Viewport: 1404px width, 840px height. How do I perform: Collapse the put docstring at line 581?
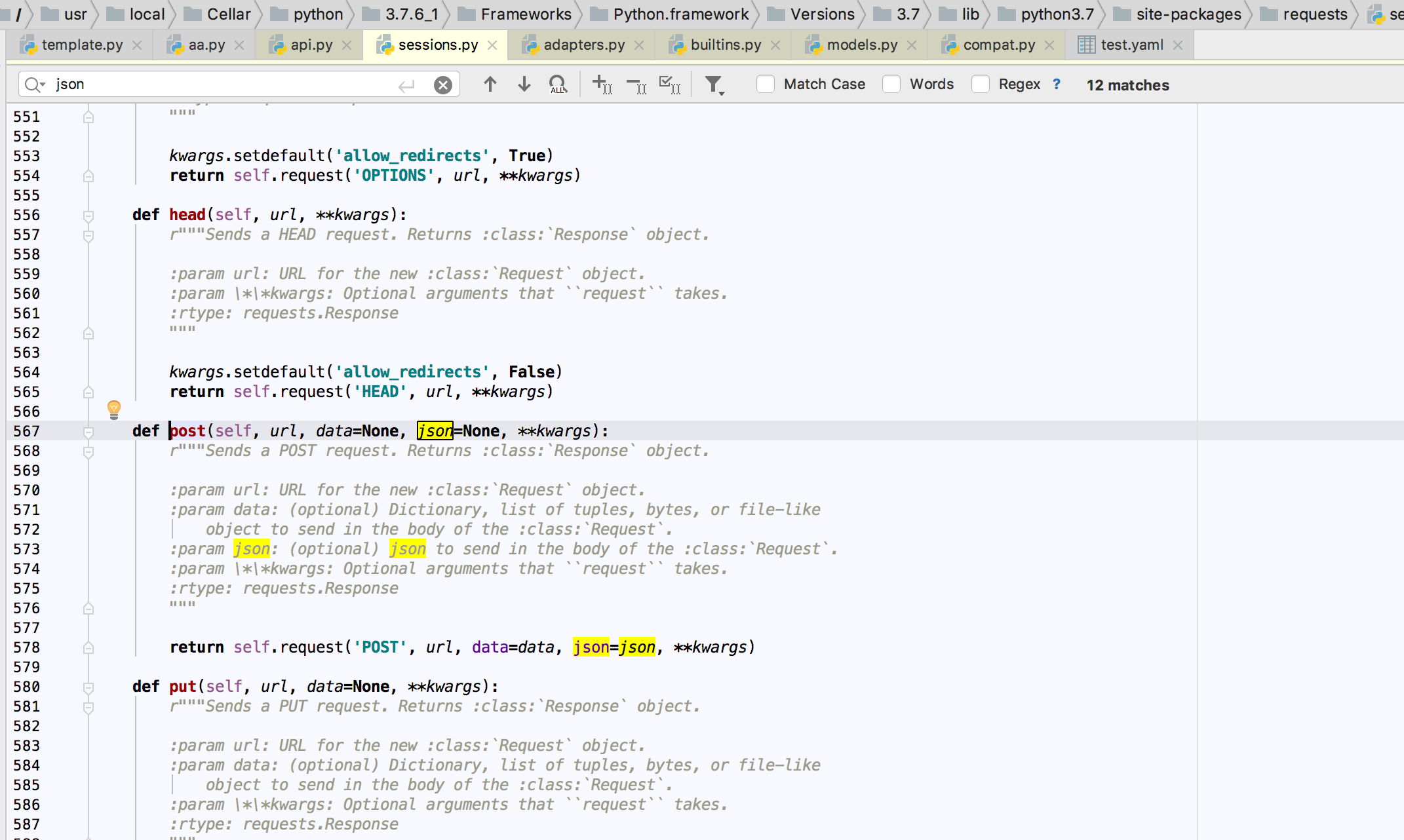(x=88, y=707)
